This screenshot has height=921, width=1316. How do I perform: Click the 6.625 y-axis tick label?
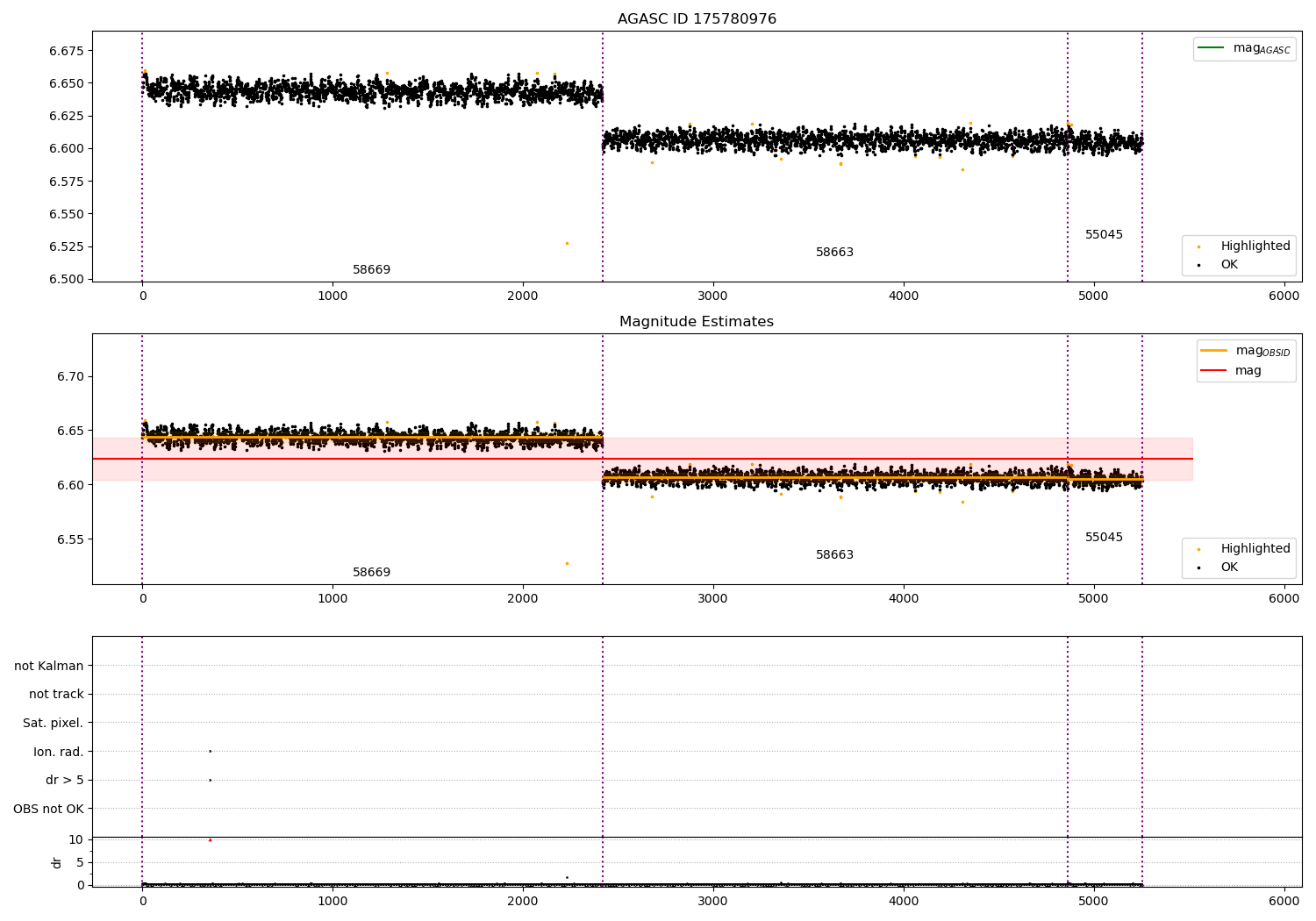(x=66, y=116)
